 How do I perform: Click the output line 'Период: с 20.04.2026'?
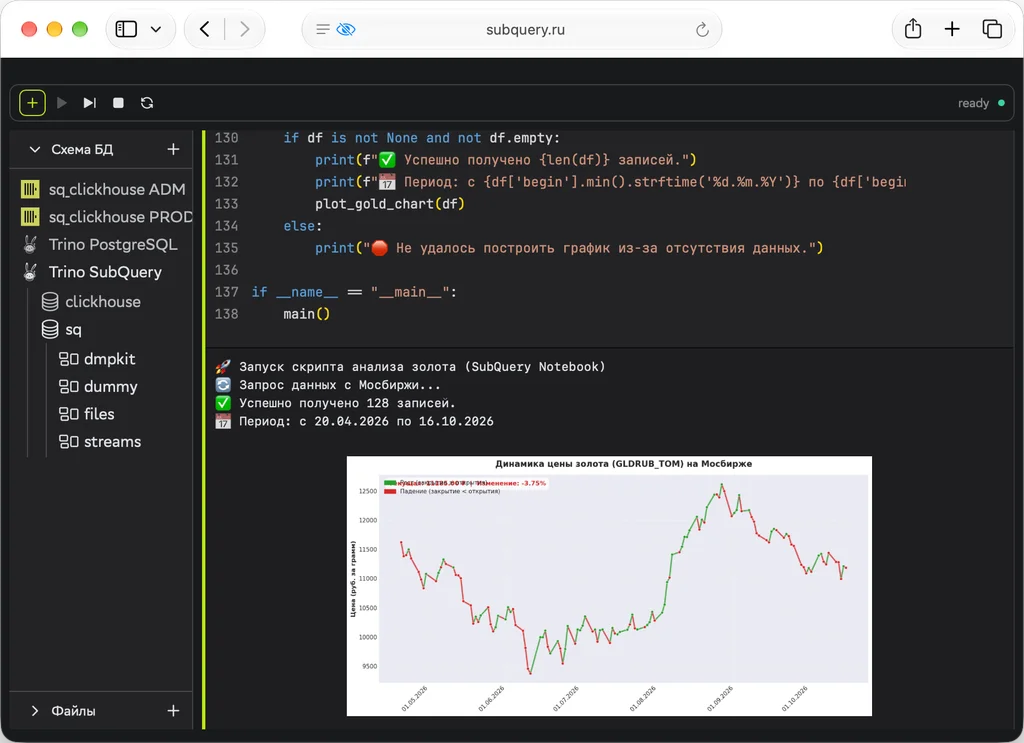[366, 422]
